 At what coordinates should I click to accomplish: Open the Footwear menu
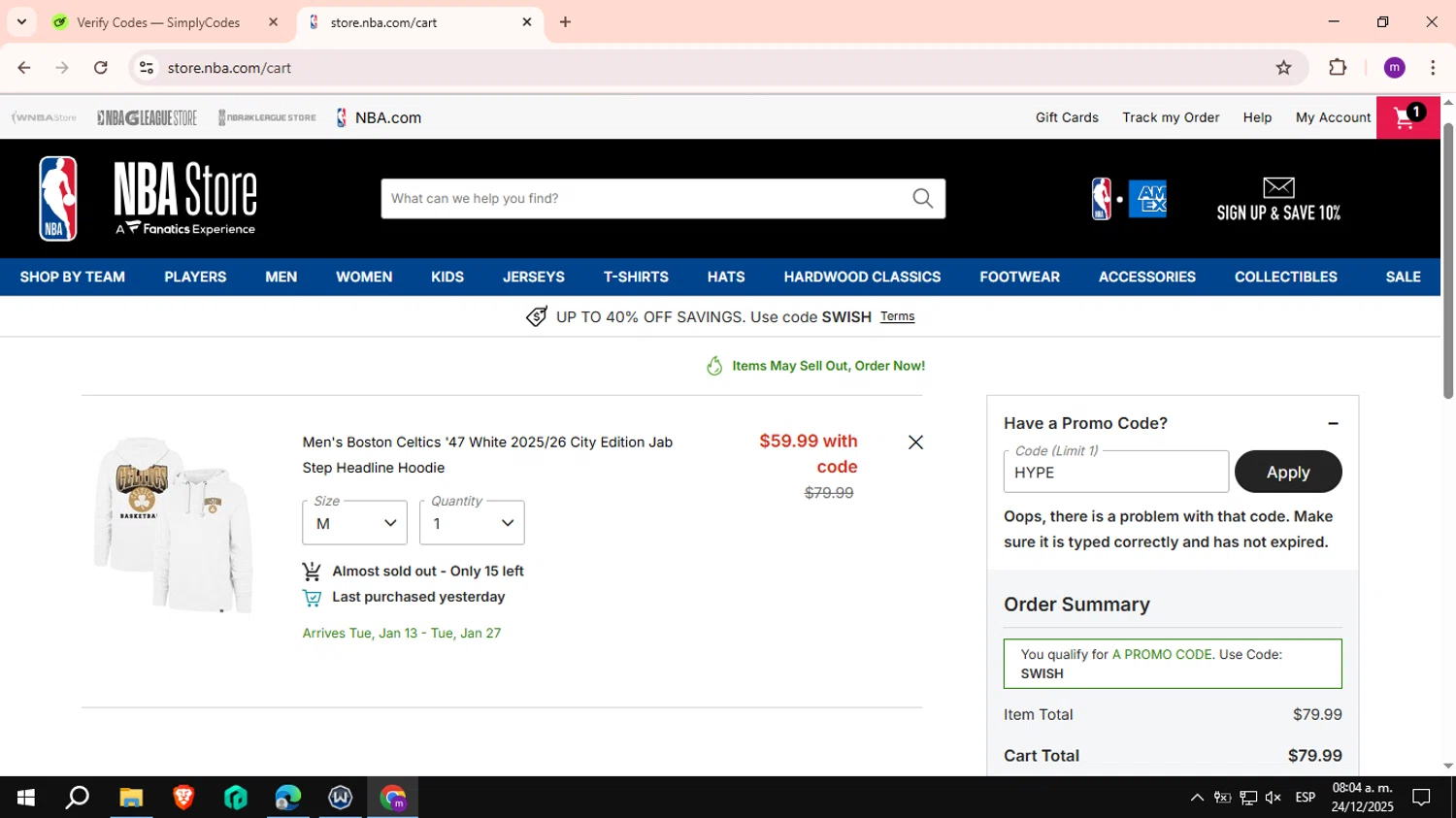pyautogui.click(x=1019, y=278)
